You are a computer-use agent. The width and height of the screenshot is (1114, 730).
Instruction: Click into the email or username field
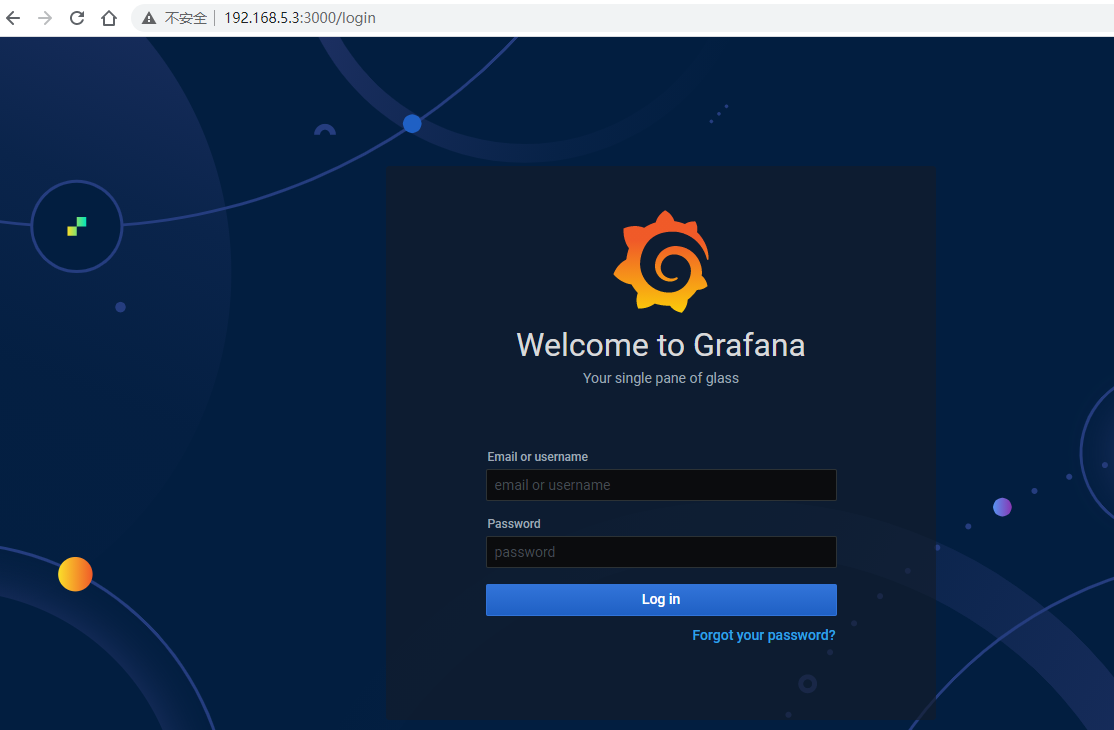(x=661, y=485)
